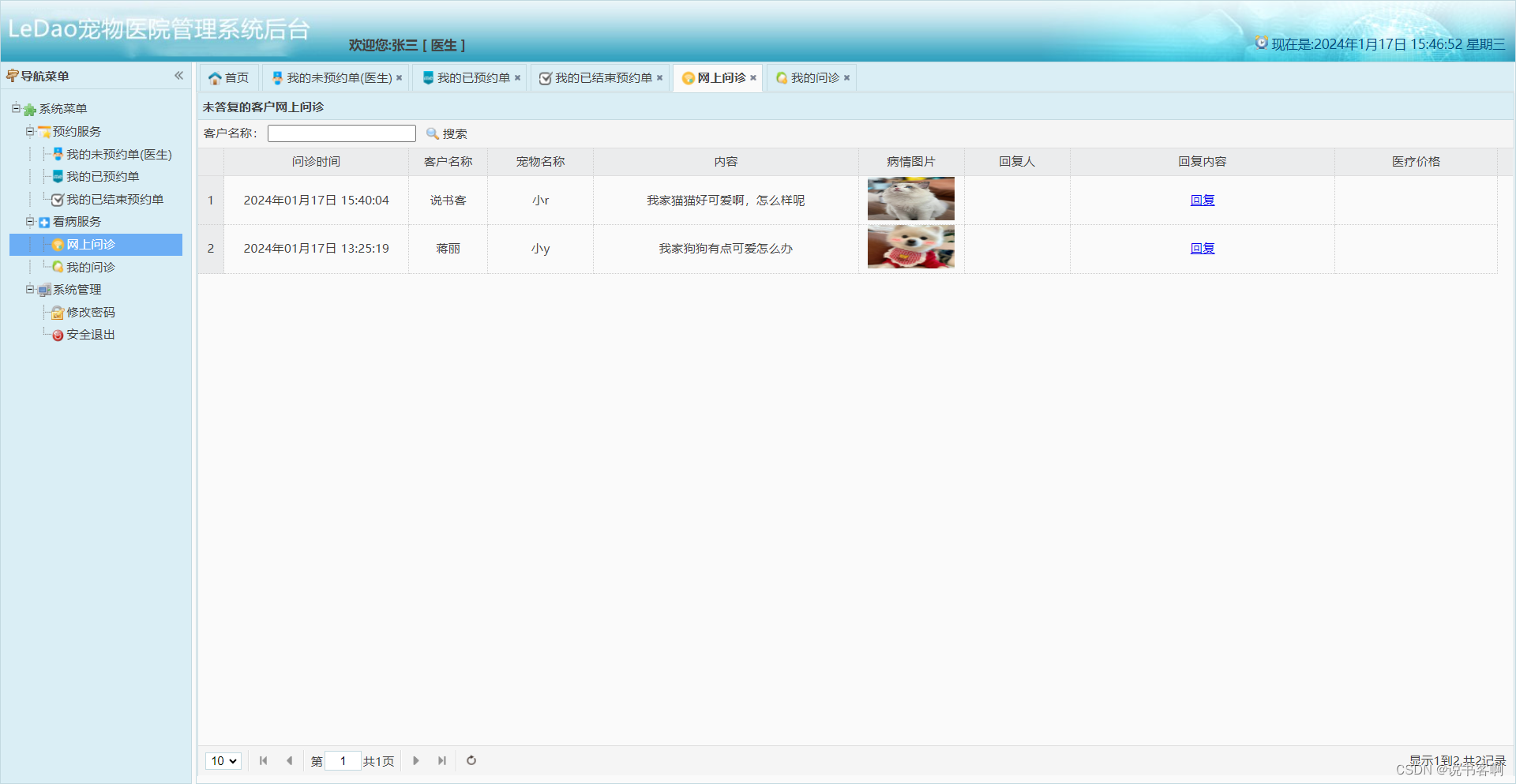Click the 看病服务 plus icon
Screen dimensions: 1516x784
tap(44, 222)
